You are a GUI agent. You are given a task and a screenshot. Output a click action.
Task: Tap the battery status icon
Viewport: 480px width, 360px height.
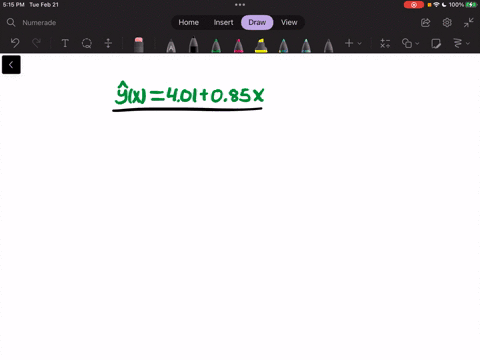point(471,5)
